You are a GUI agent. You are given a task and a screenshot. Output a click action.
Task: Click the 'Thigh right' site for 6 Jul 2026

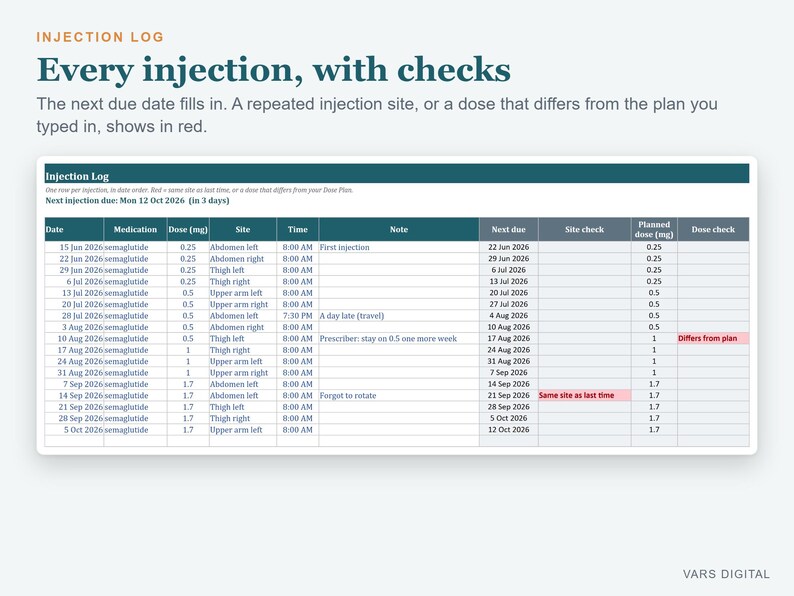tap(243, 281)
